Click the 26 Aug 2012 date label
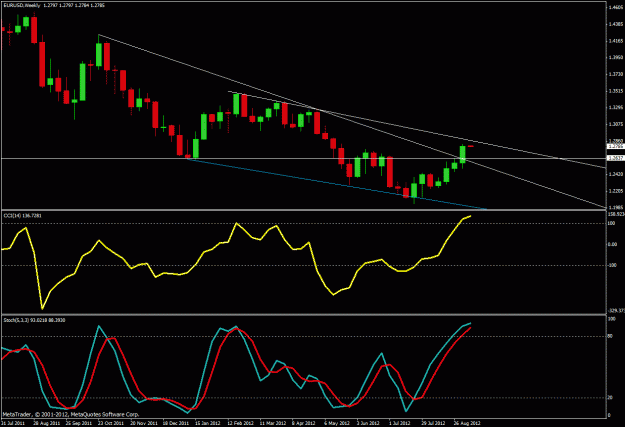 (467, 423)
